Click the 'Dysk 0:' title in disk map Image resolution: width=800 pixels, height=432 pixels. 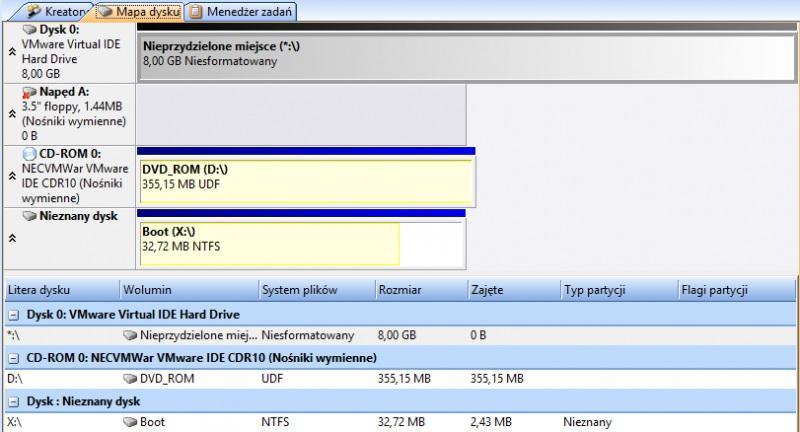click(59, 30)
